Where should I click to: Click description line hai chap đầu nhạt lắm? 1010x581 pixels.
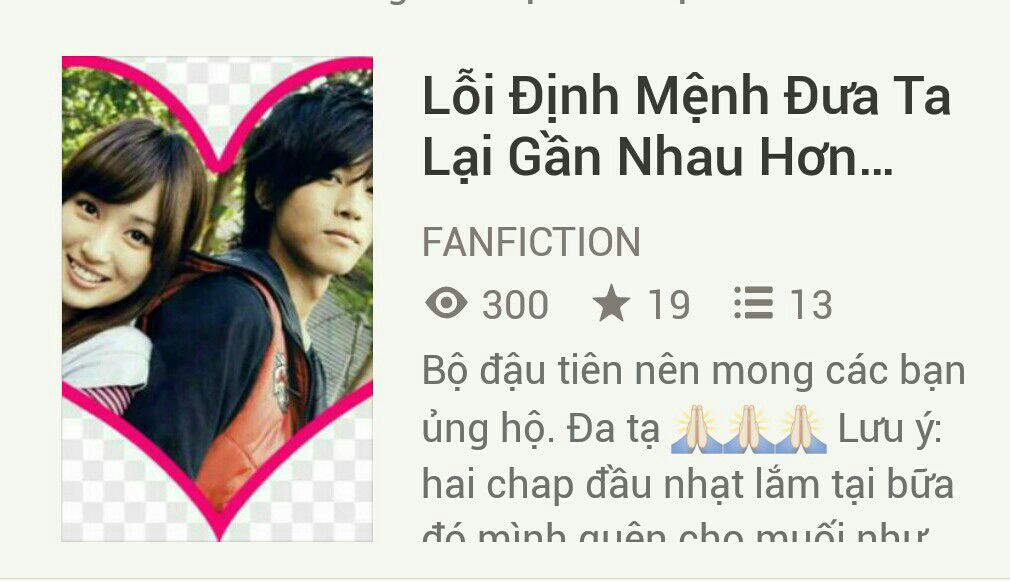[x=688, y=484]
